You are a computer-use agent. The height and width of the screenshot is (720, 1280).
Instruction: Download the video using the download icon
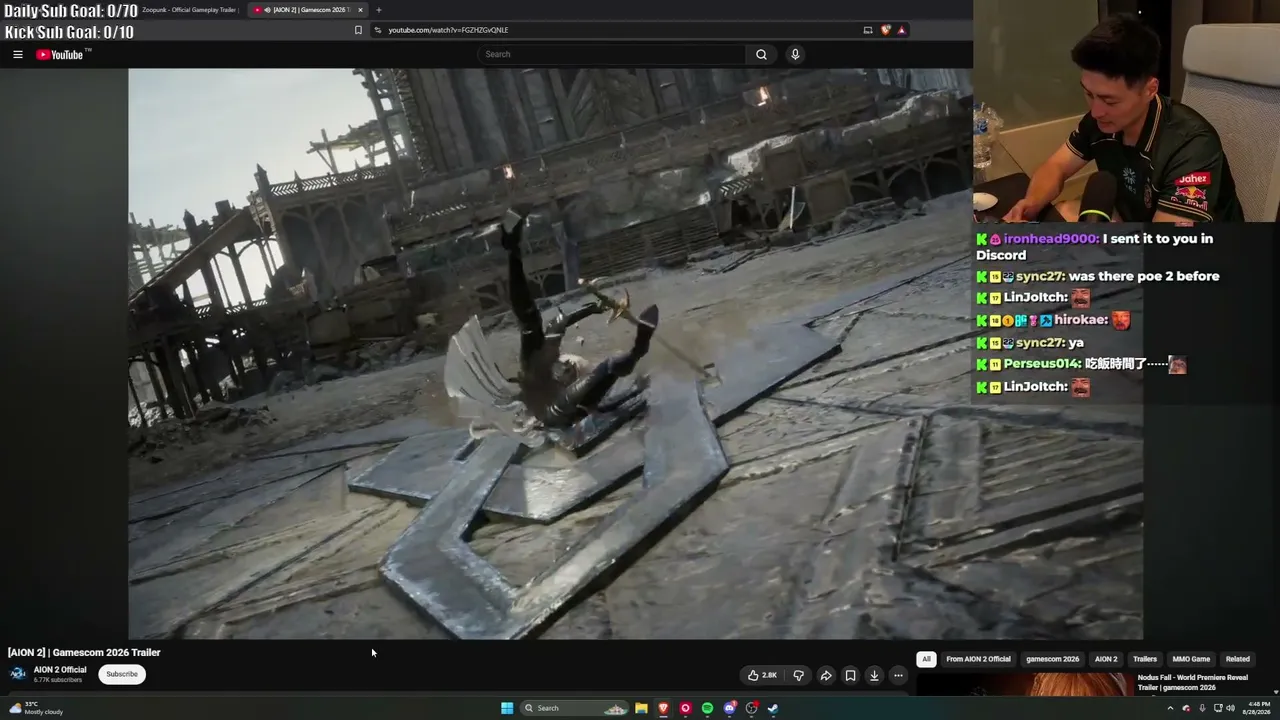point(874,675)
